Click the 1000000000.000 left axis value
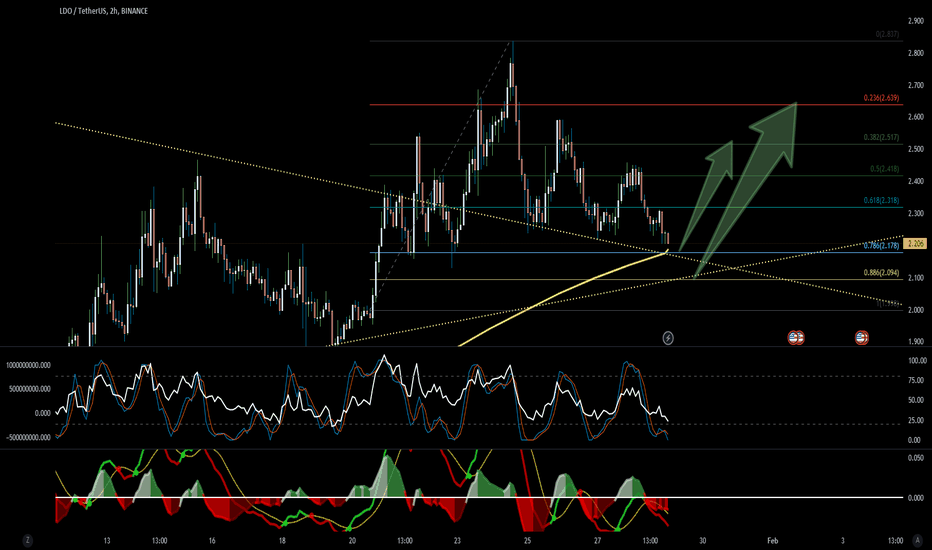Image resolution: width=932 pixels, height=550 pixels. click(29, 365)
